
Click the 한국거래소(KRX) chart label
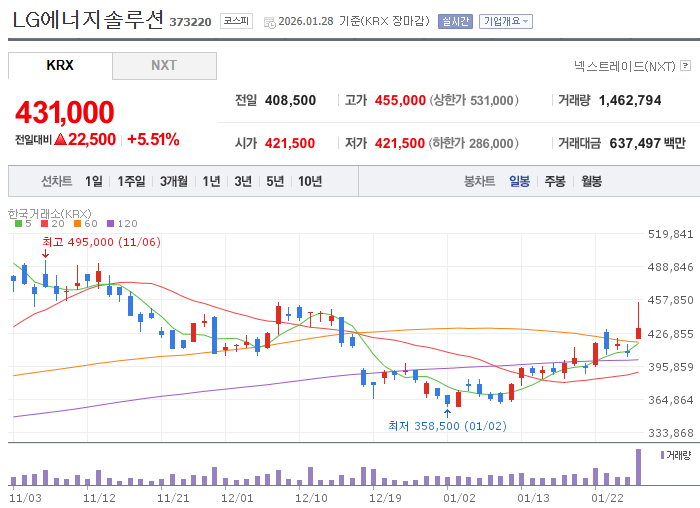click(x=50, y=213)
